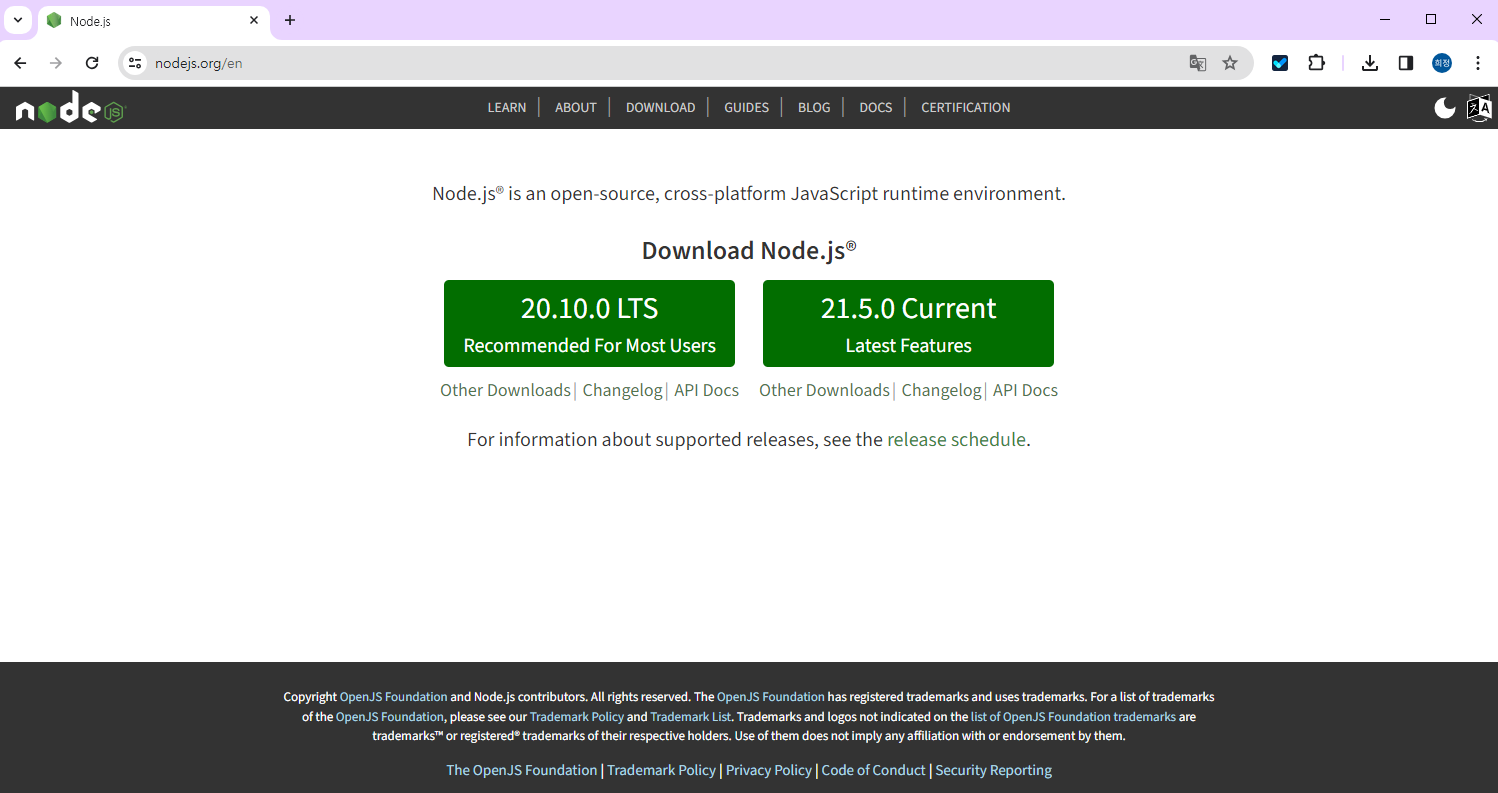Open Chrome's three-dot menu
The image size is (1498, 793).
(1477, 63)
